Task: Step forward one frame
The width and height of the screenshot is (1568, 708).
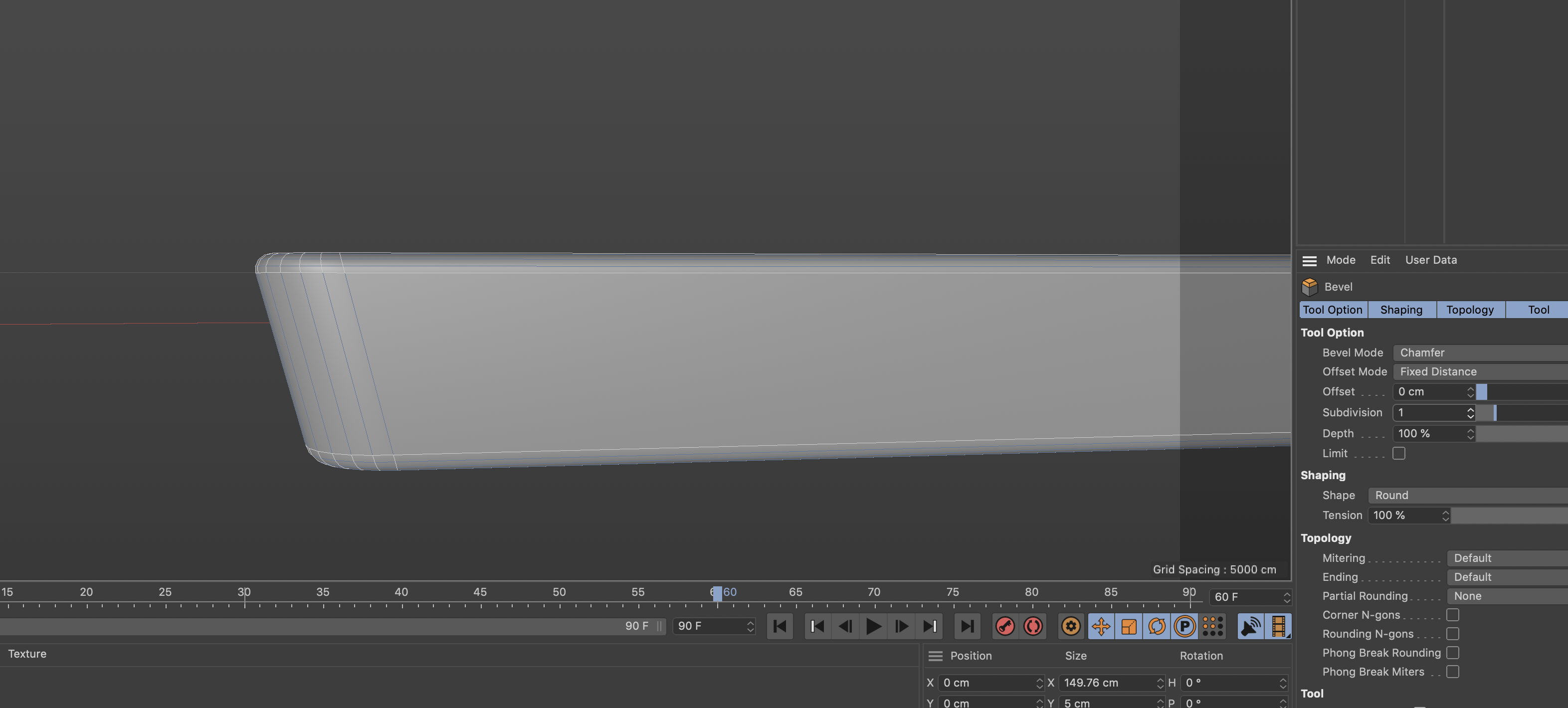Action: point(902,626)
